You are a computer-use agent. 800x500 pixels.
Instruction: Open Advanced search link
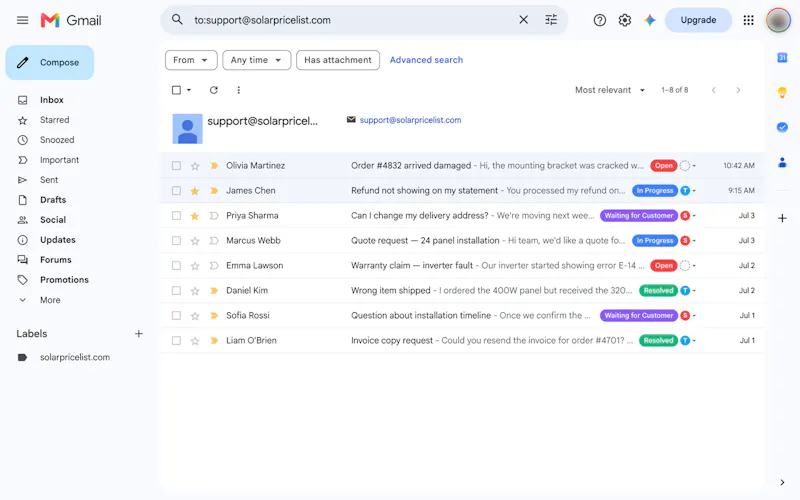pos(426,60)
